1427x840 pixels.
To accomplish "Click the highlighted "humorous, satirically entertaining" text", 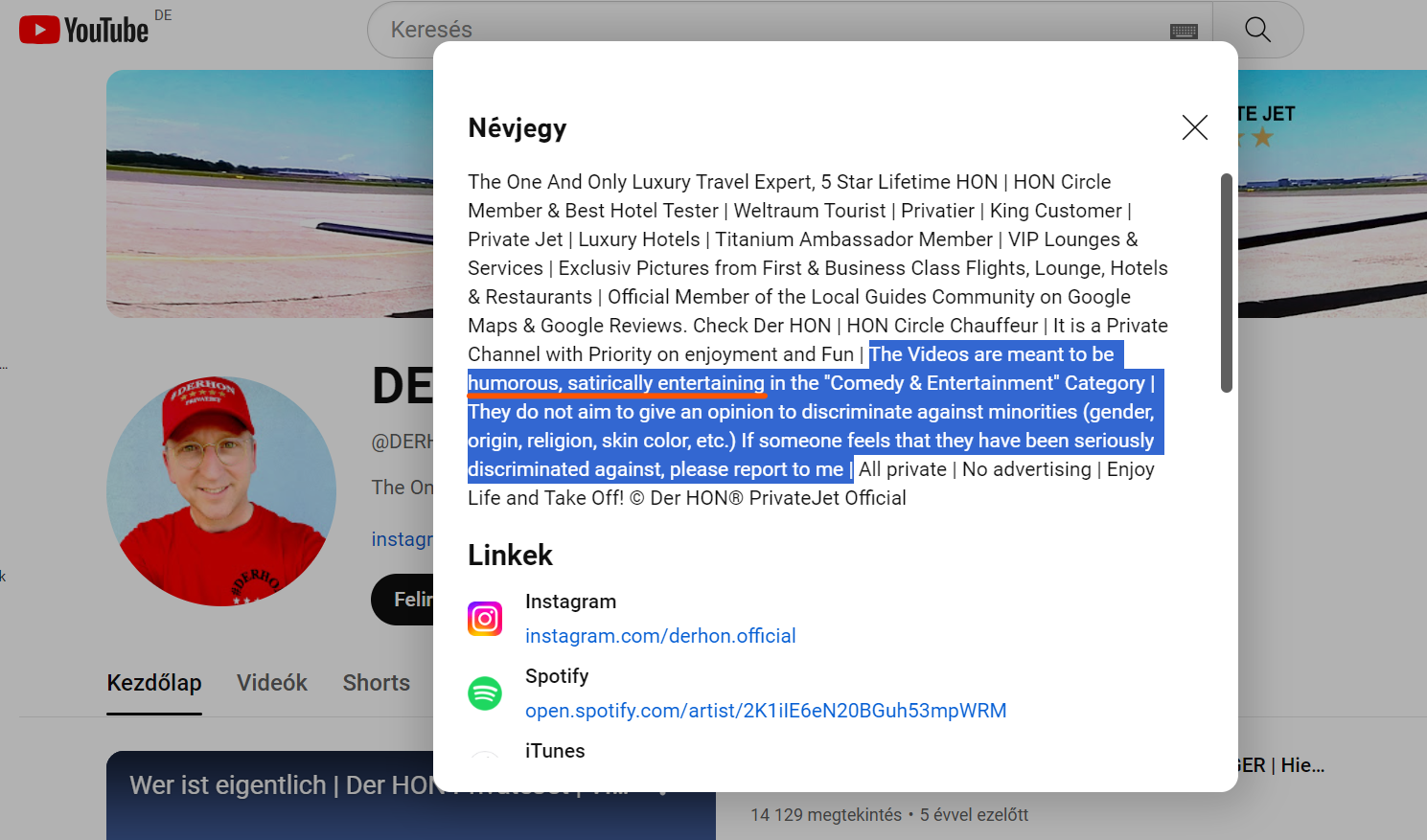I will click(x=616, y=383).
